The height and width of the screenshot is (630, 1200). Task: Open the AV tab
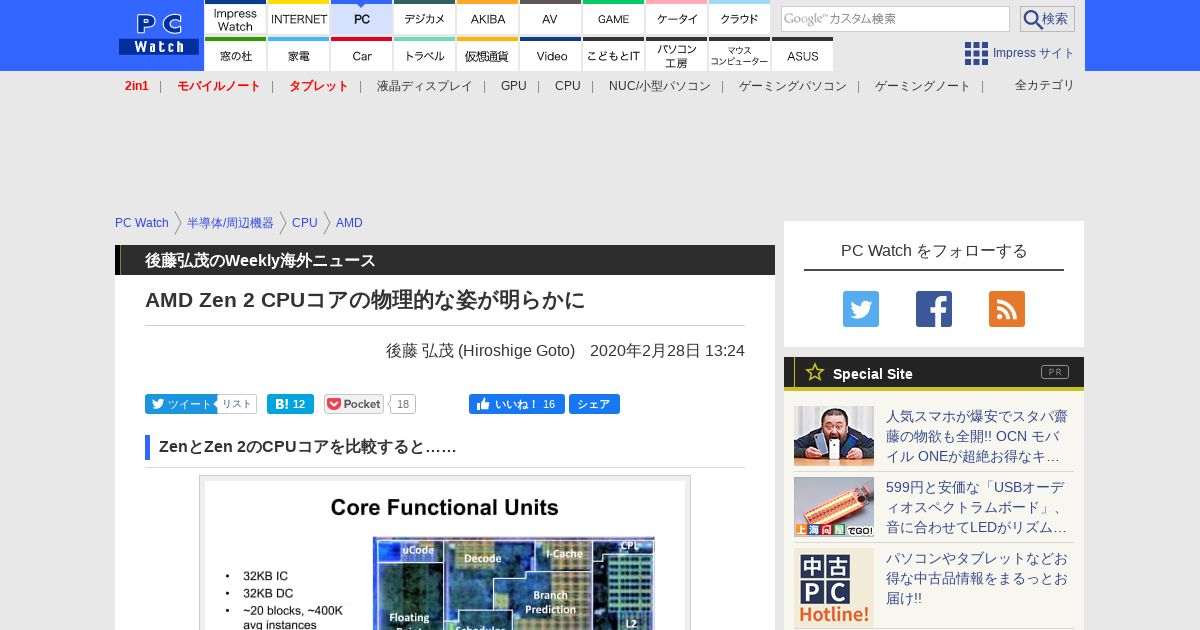pos(550,18)
